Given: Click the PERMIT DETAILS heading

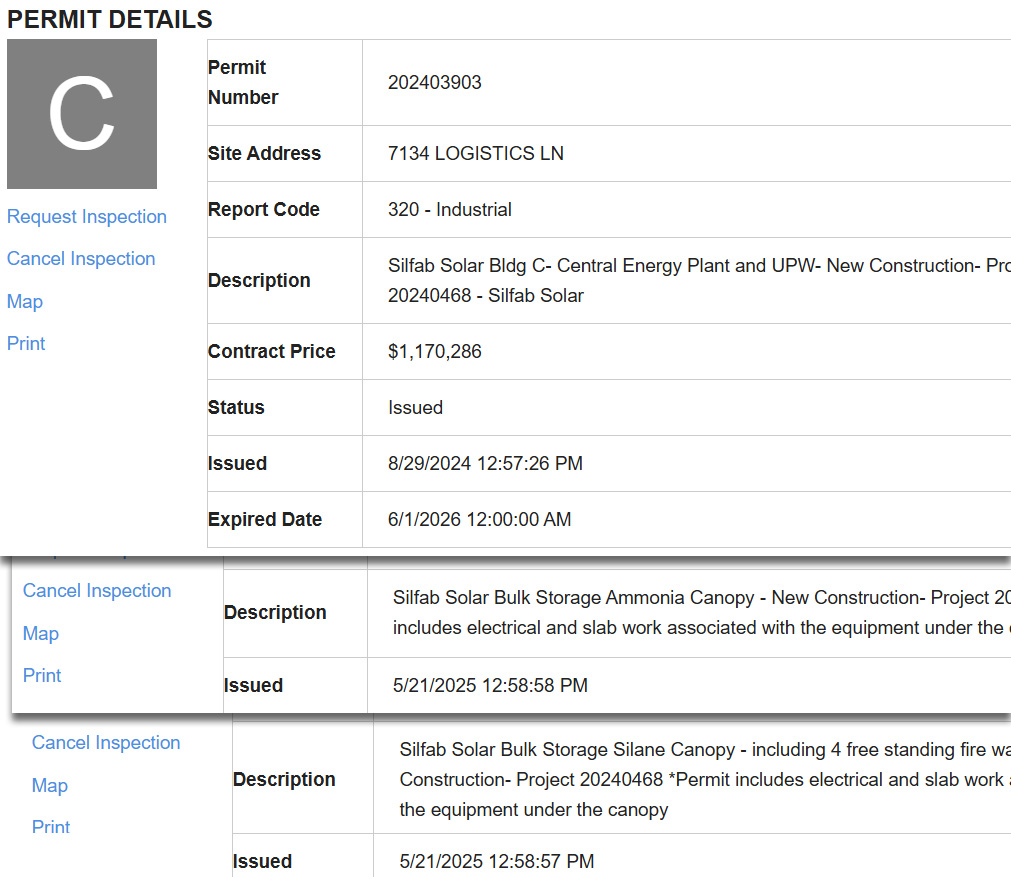Looking at the screenshot, I should 110,19.
